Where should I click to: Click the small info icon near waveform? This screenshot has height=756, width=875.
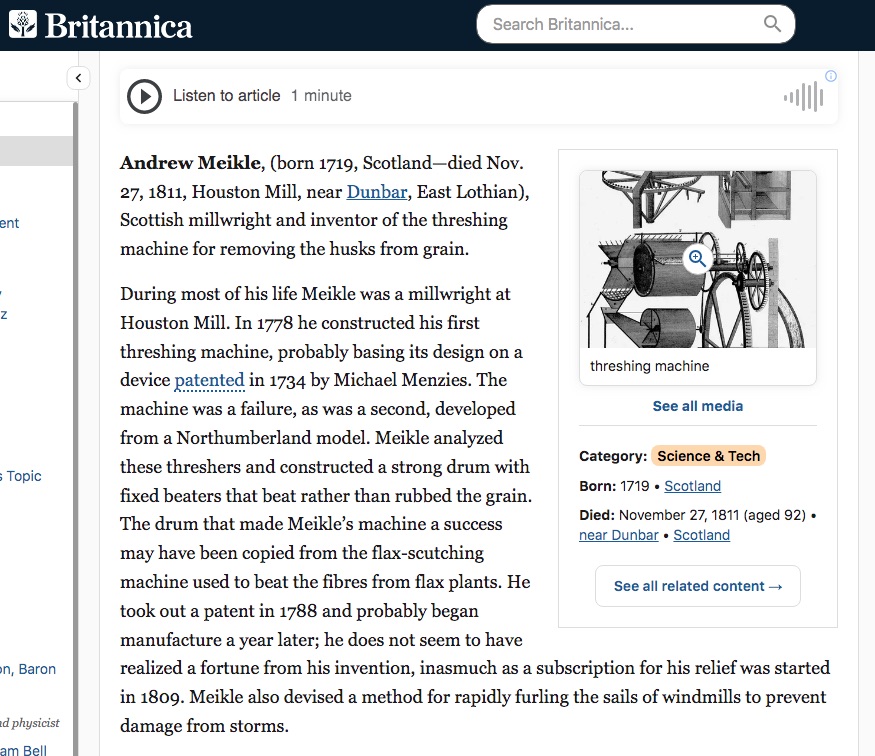click(830, 76)
